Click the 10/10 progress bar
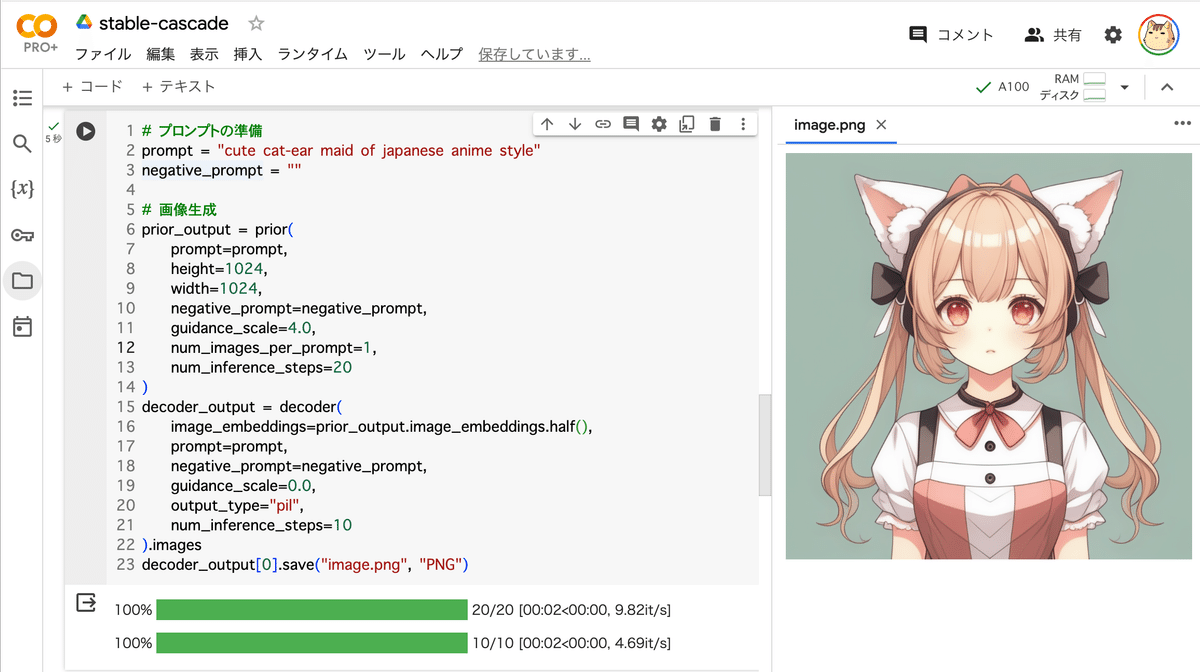This screenshot has height=672, width=1200. point(312,643)
